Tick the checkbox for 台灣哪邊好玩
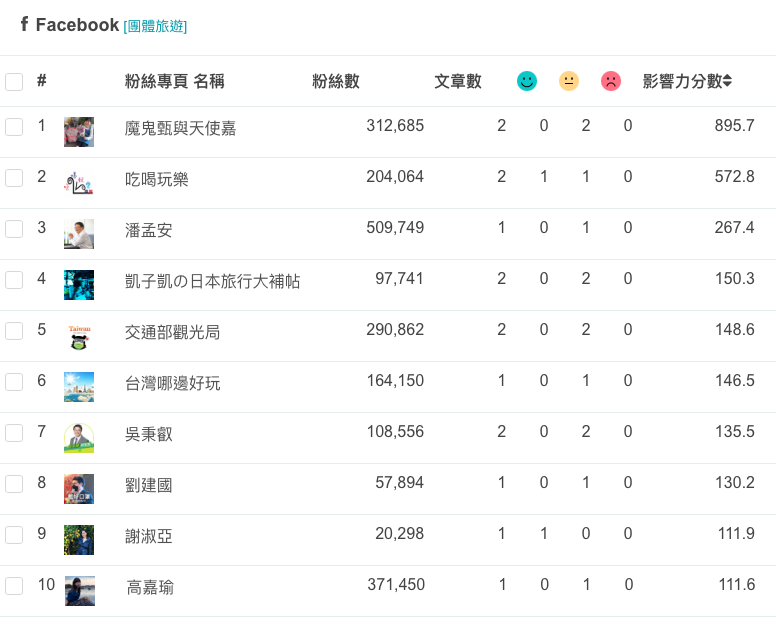The height and width of the screenshot is (625, 776). tap(14, 382)
